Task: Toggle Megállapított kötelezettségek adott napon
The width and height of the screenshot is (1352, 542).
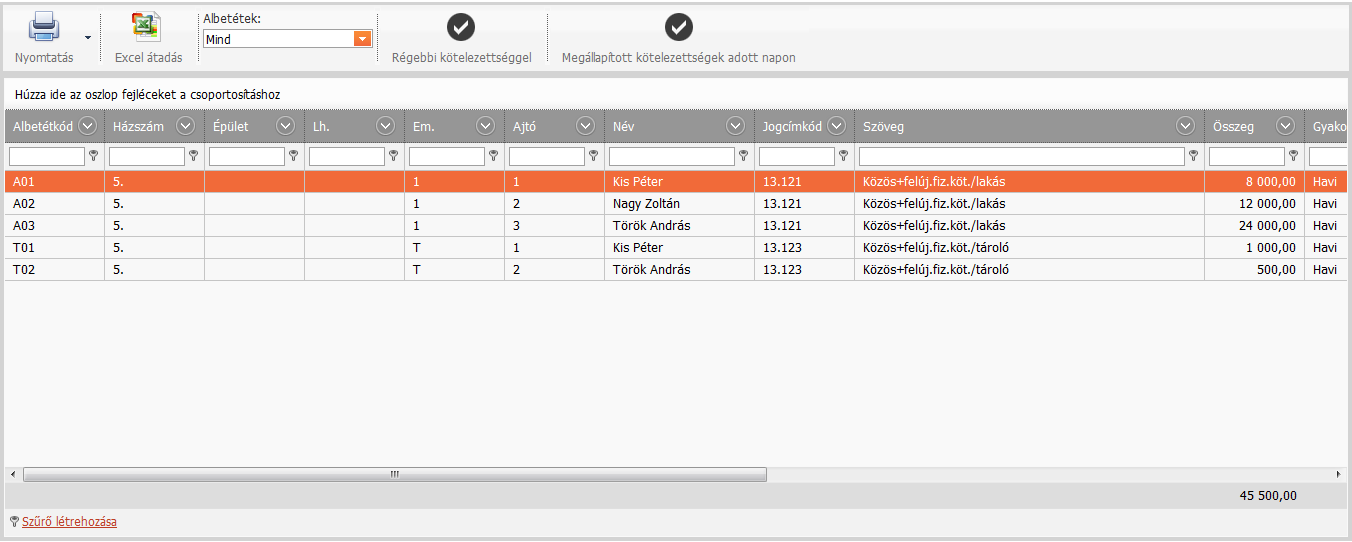Action: pyautogui.click(x=679, y=27)
